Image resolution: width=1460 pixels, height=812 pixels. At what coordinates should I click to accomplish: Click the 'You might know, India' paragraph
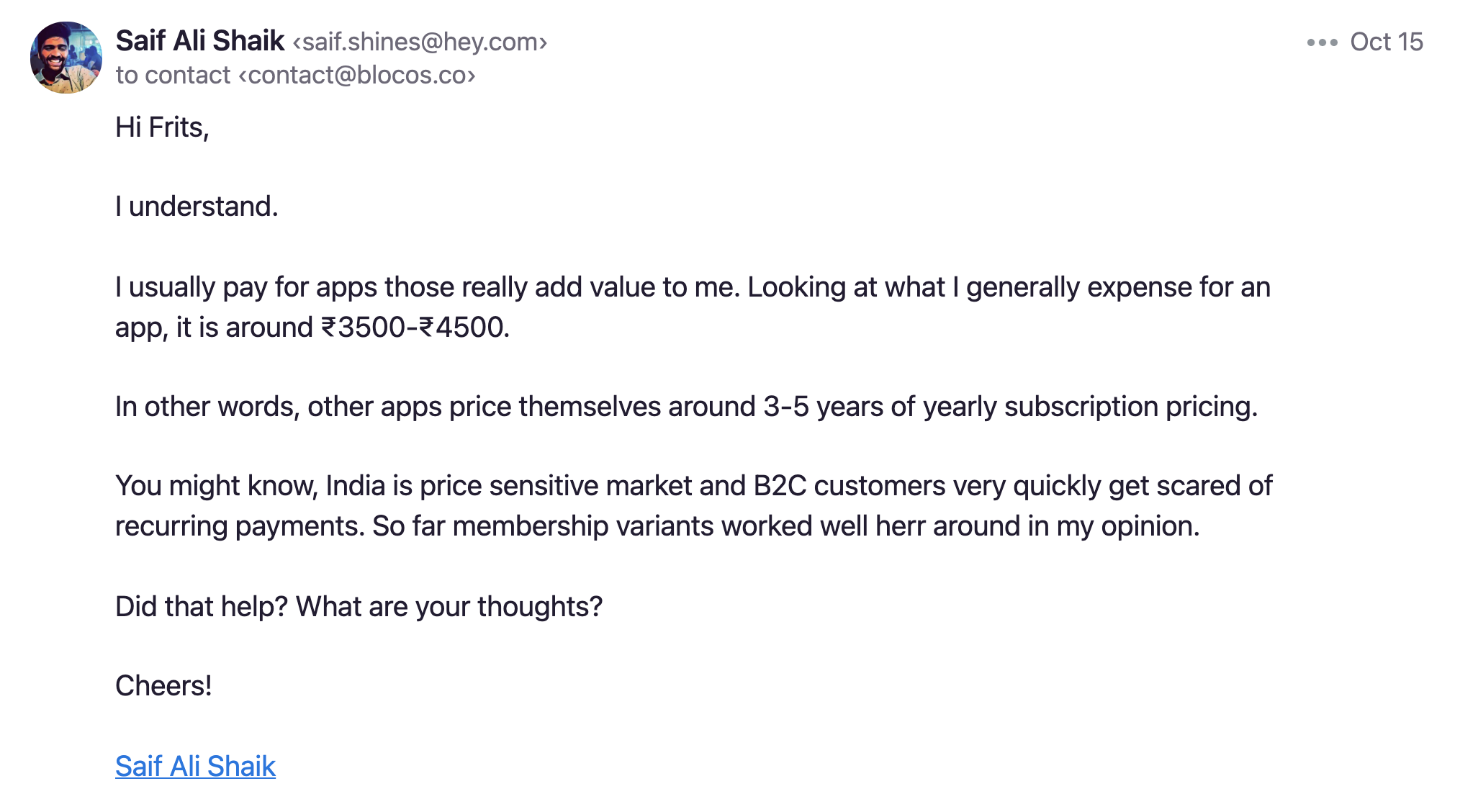pyautogui.click(x=694, y=506)
